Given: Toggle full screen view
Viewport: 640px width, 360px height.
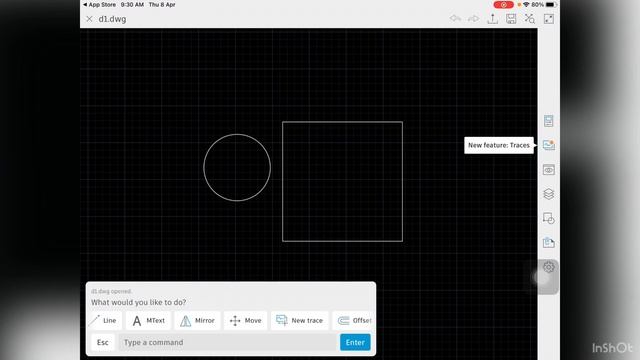Looking at the screenshot, I should point(549,19).
